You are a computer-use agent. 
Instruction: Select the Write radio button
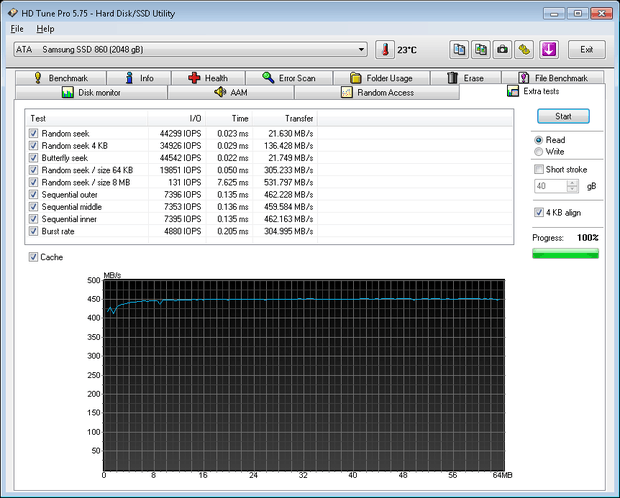538,152
